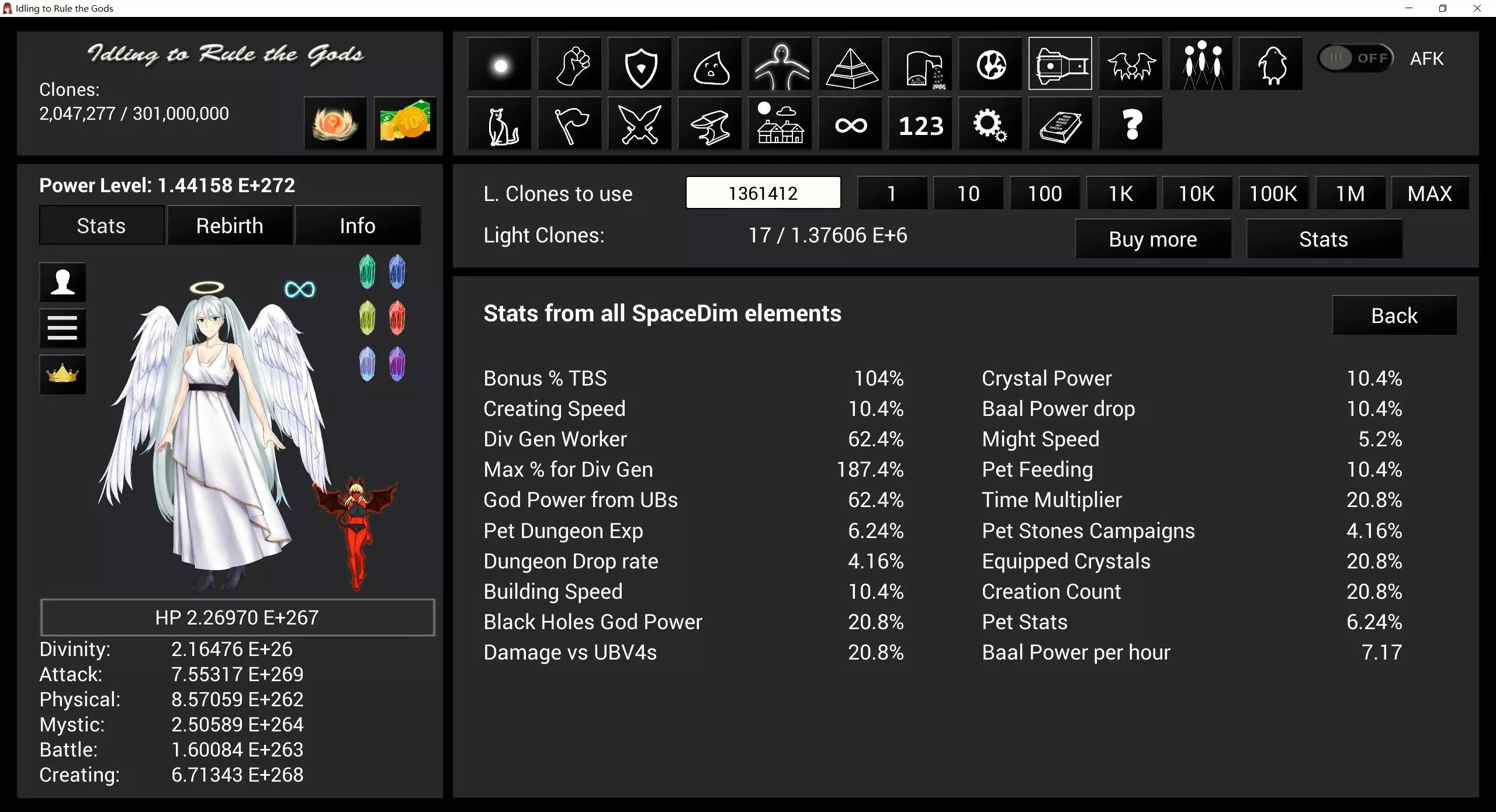This screenshot has width=1496, height=812.
Task: Switch to the Info tab
Action: click(x=358, y=225)
